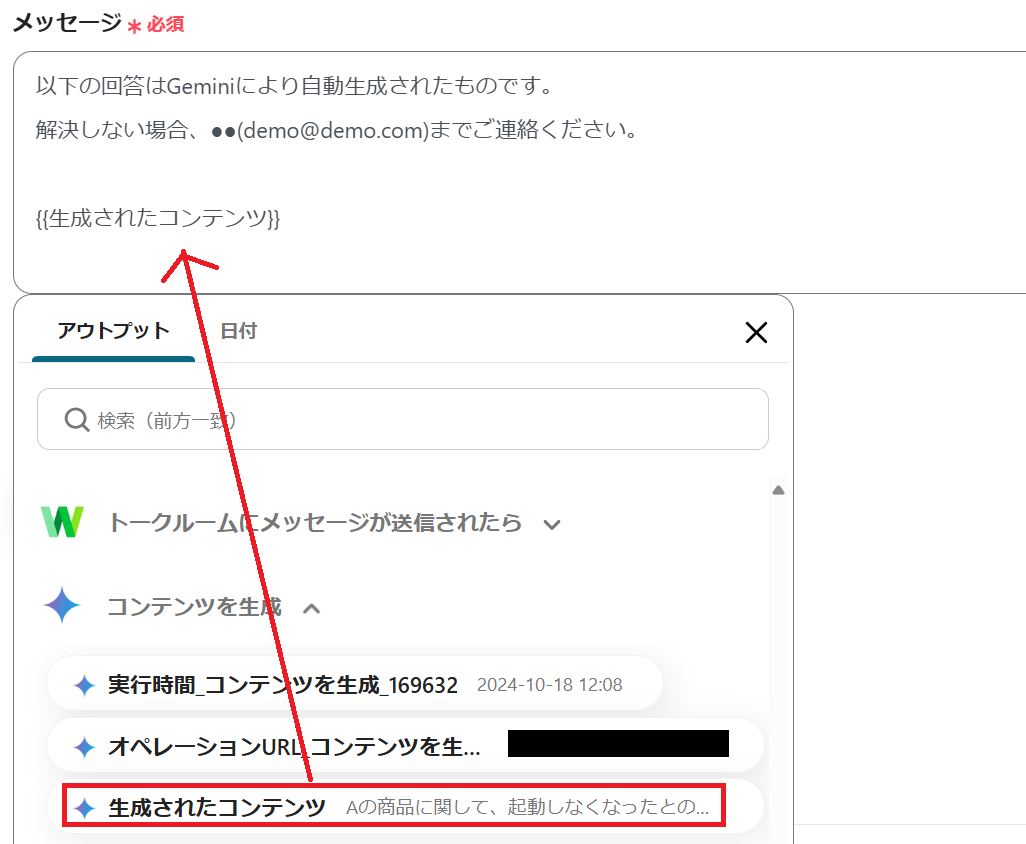
Task: Collapse the コンテンツを生成 section
Action: 312,608
